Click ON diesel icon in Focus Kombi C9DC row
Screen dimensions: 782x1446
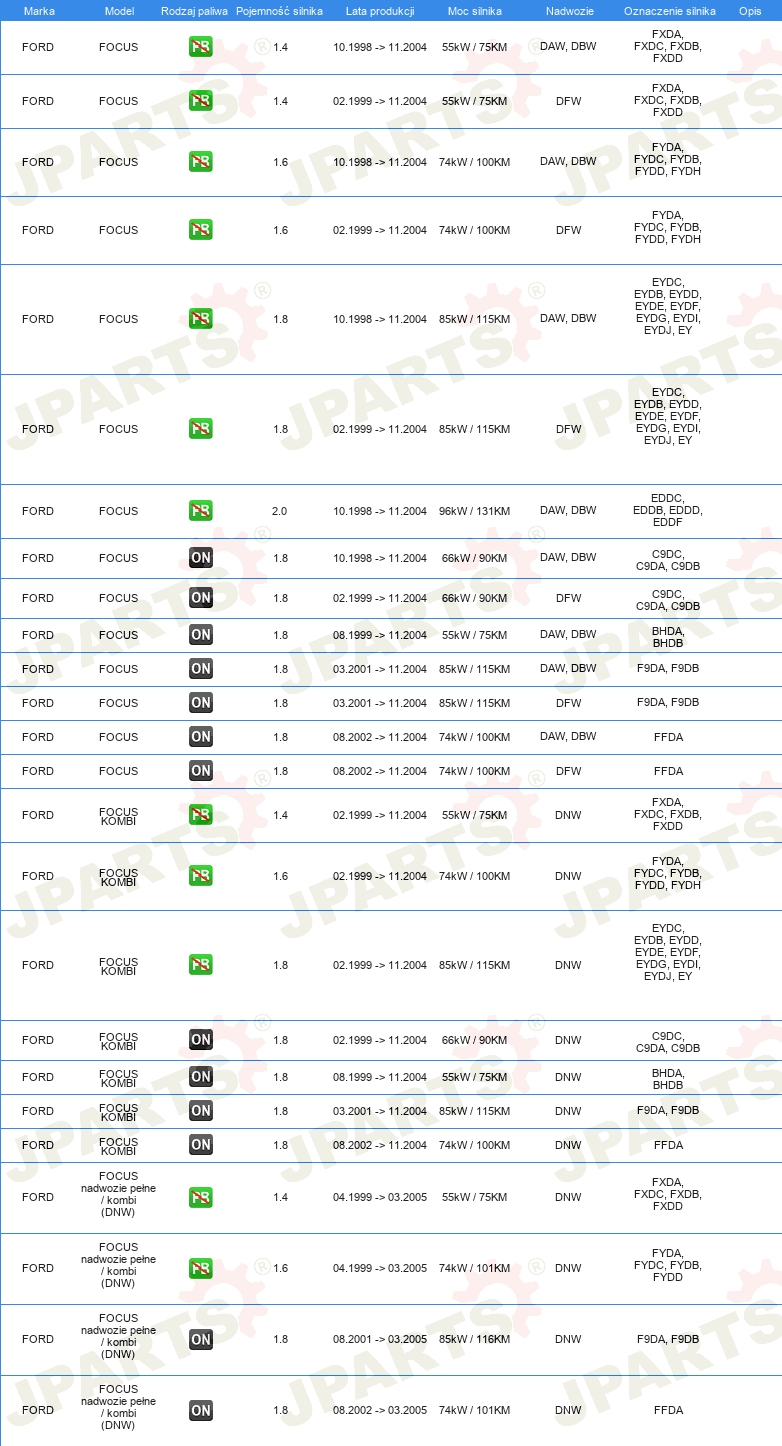201,1040
